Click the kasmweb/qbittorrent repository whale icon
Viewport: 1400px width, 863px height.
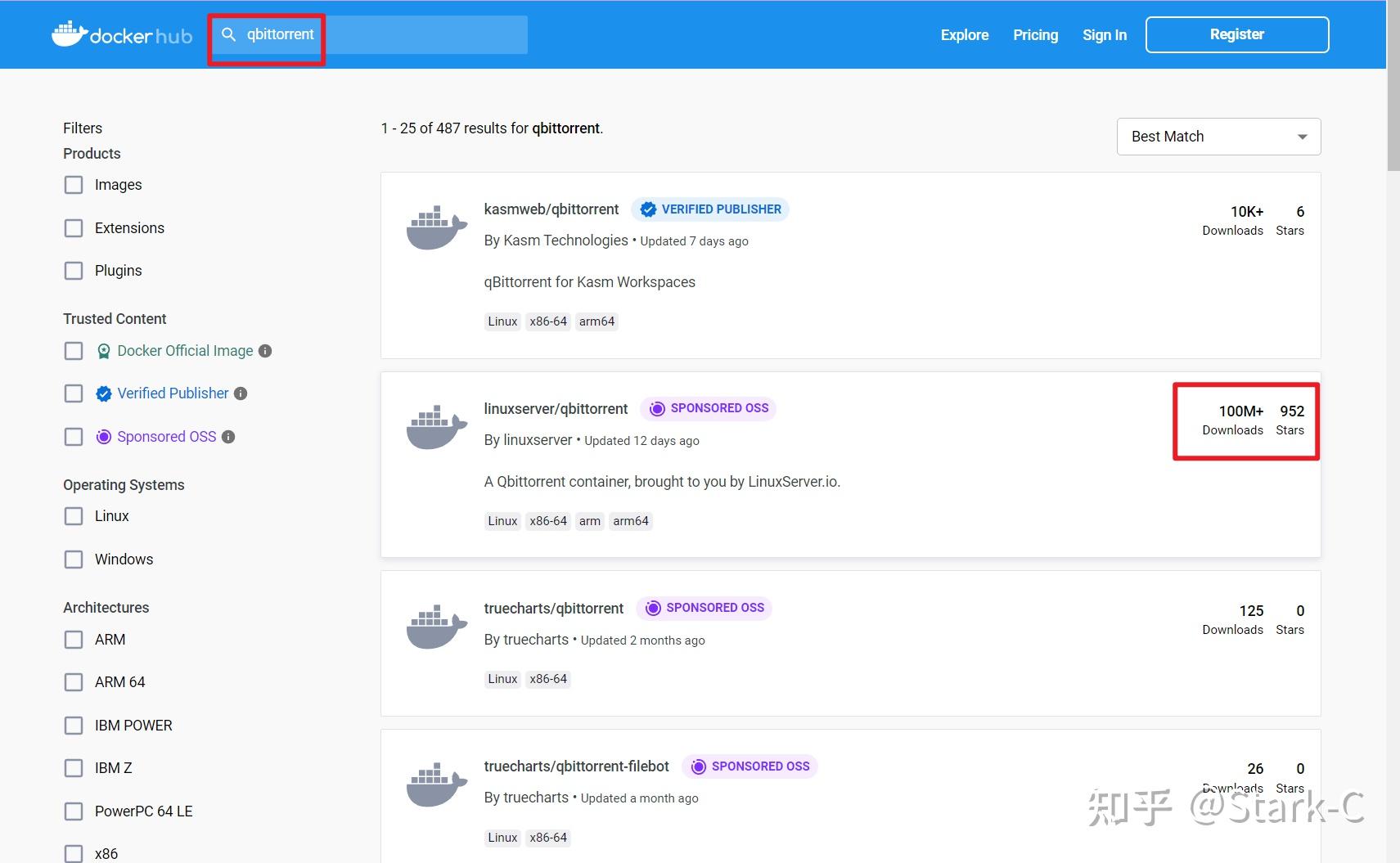[x=436, y=227]
